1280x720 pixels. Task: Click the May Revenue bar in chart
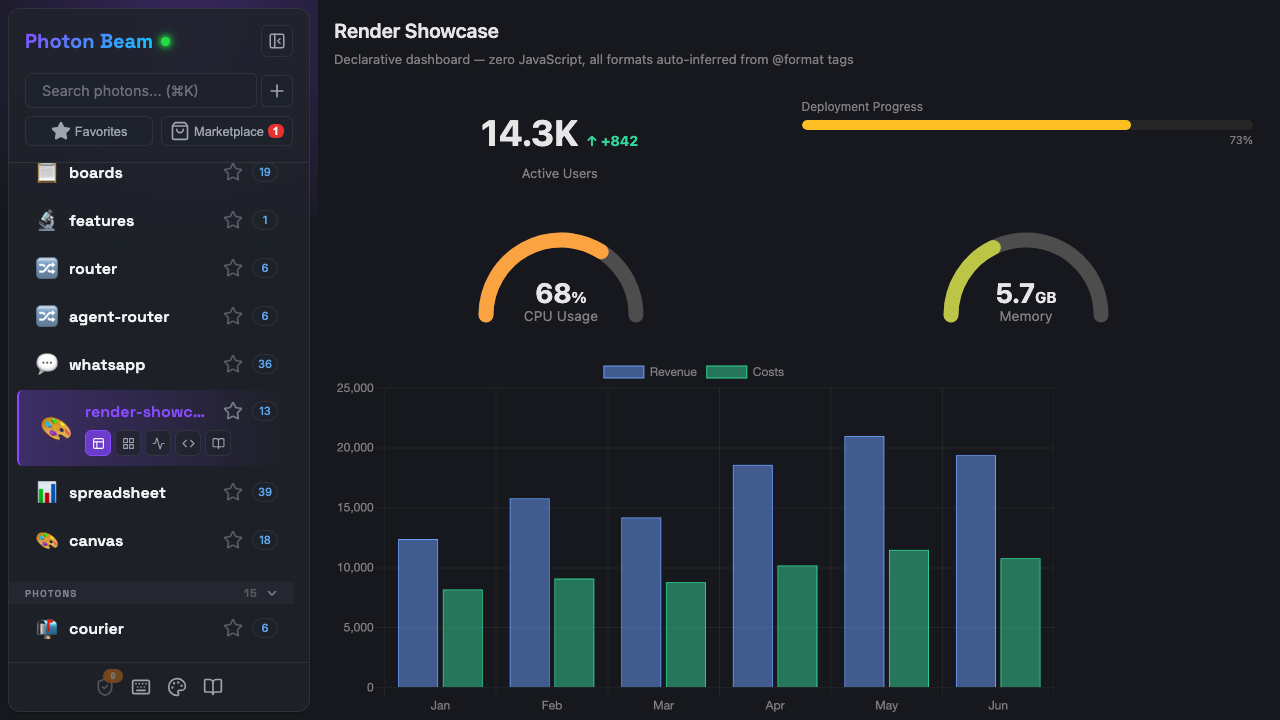pos(864,562)
